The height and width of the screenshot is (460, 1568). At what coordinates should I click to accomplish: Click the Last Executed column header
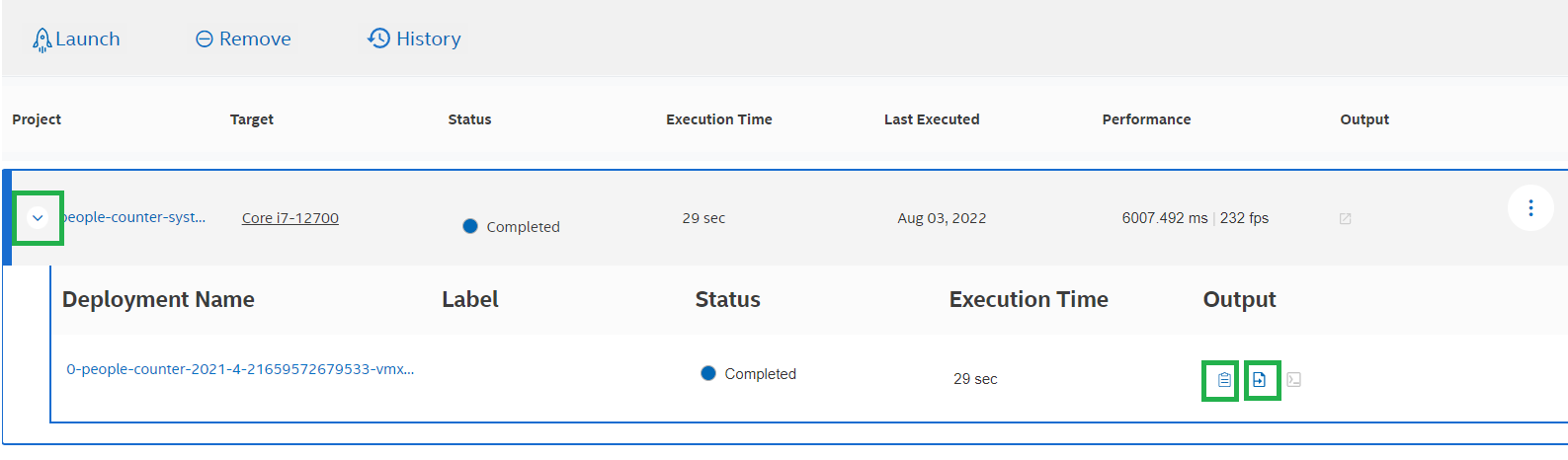(932, 119)
